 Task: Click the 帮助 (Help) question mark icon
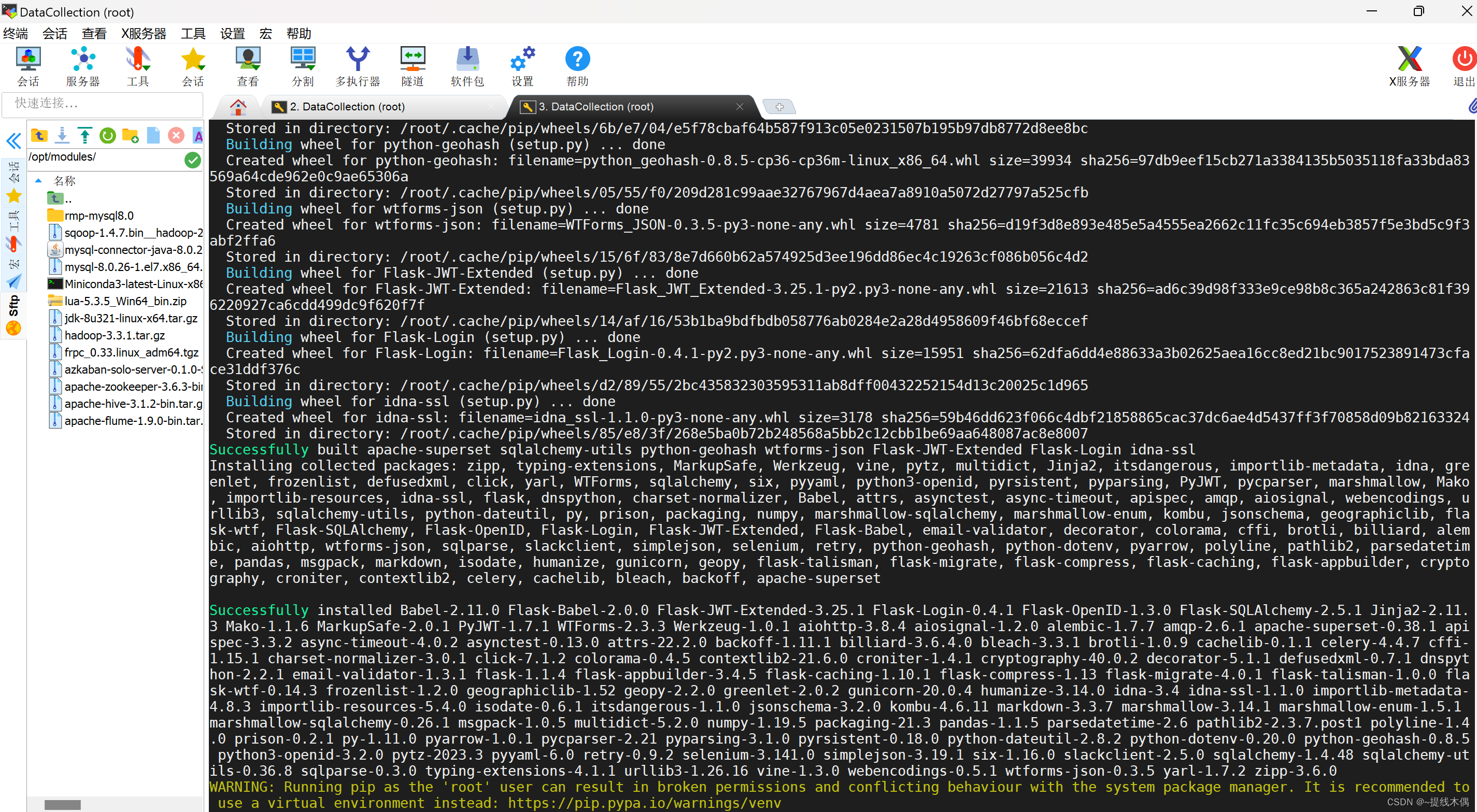577,66
